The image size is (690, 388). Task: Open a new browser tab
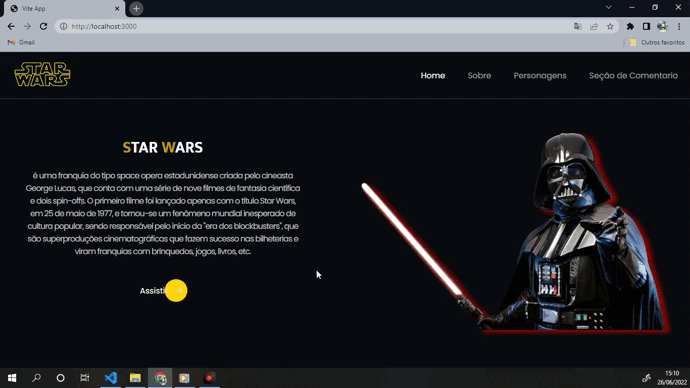pyautogui.click(x=136, y=8)
